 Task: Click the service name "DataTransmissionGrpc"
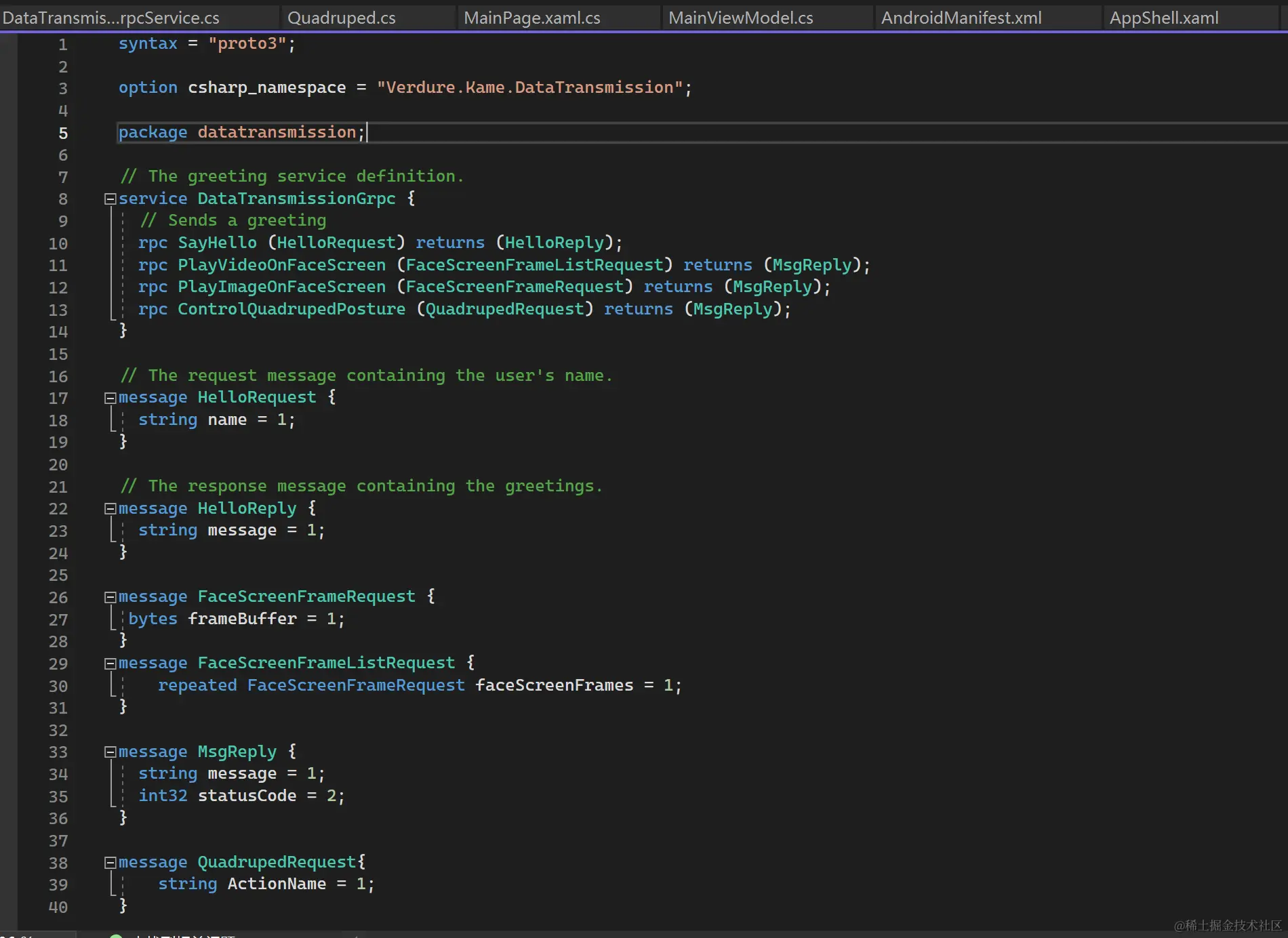pyautogui.click(x=296, y=199)
